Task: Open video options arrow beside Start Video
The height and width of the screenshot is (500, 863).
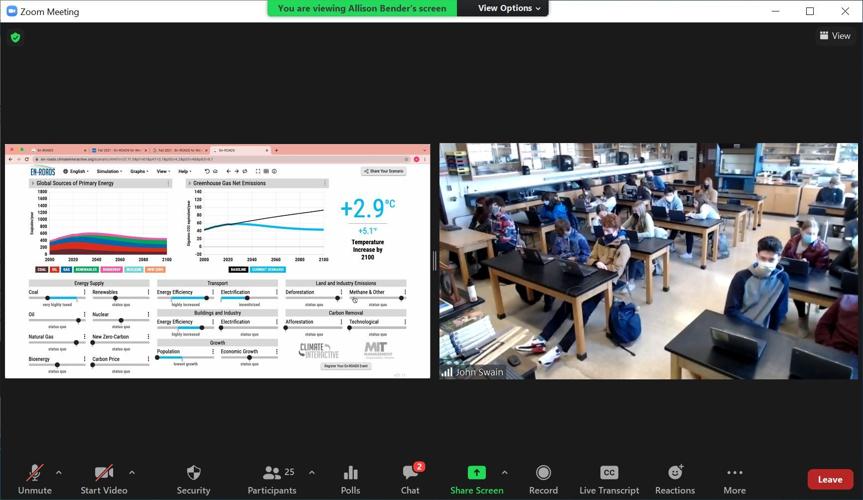Action: 132,472
